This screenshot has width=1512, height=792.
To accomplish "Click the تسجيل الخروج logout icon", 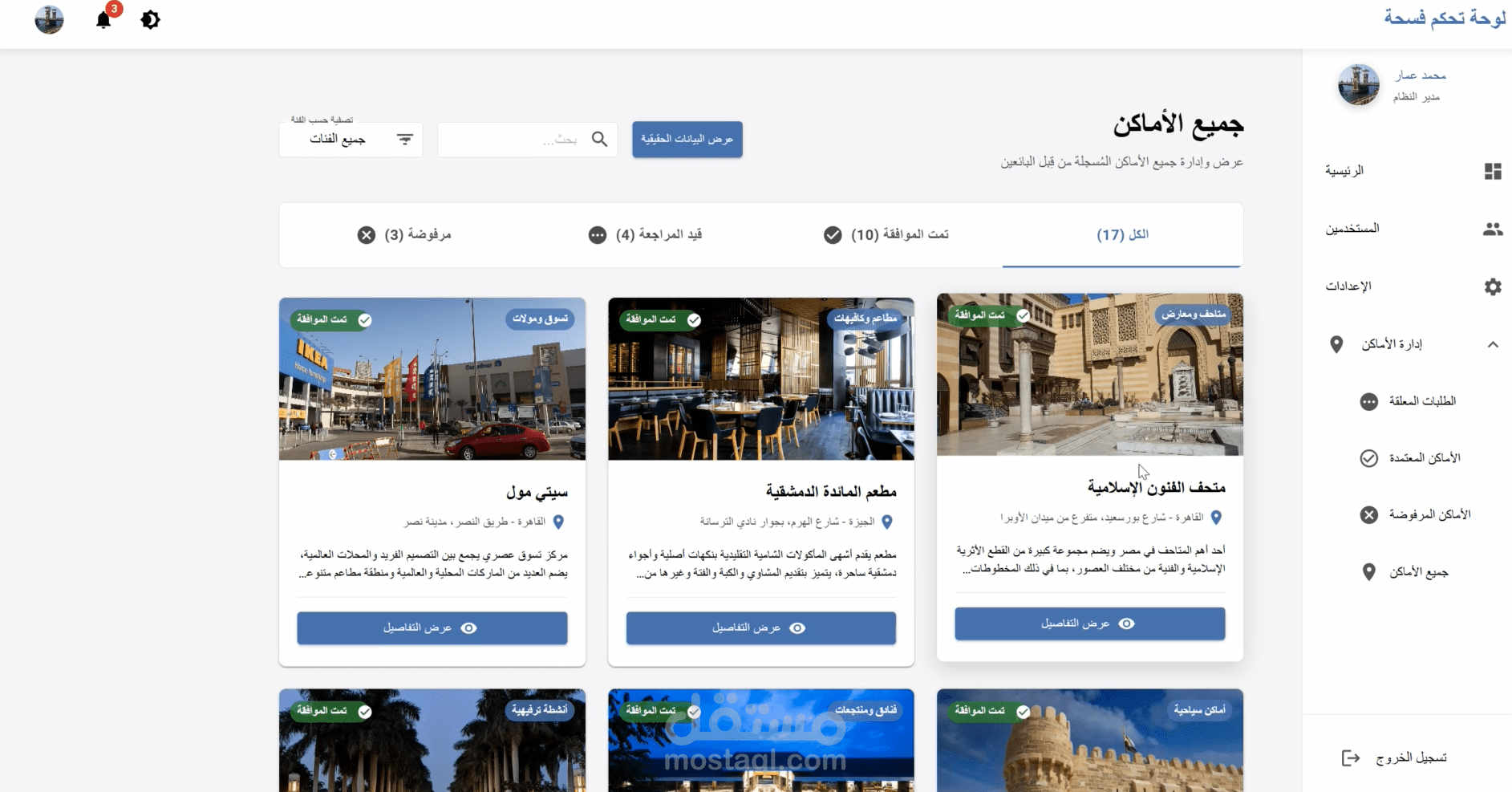I will (1351, 757).
